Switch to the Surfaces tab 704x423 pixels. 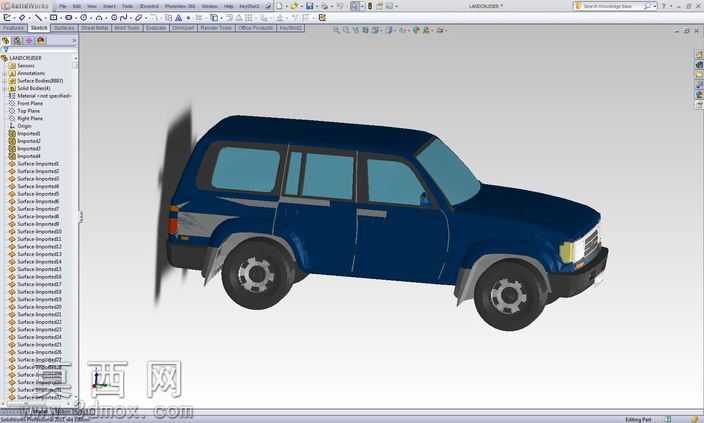coord(64,28)
